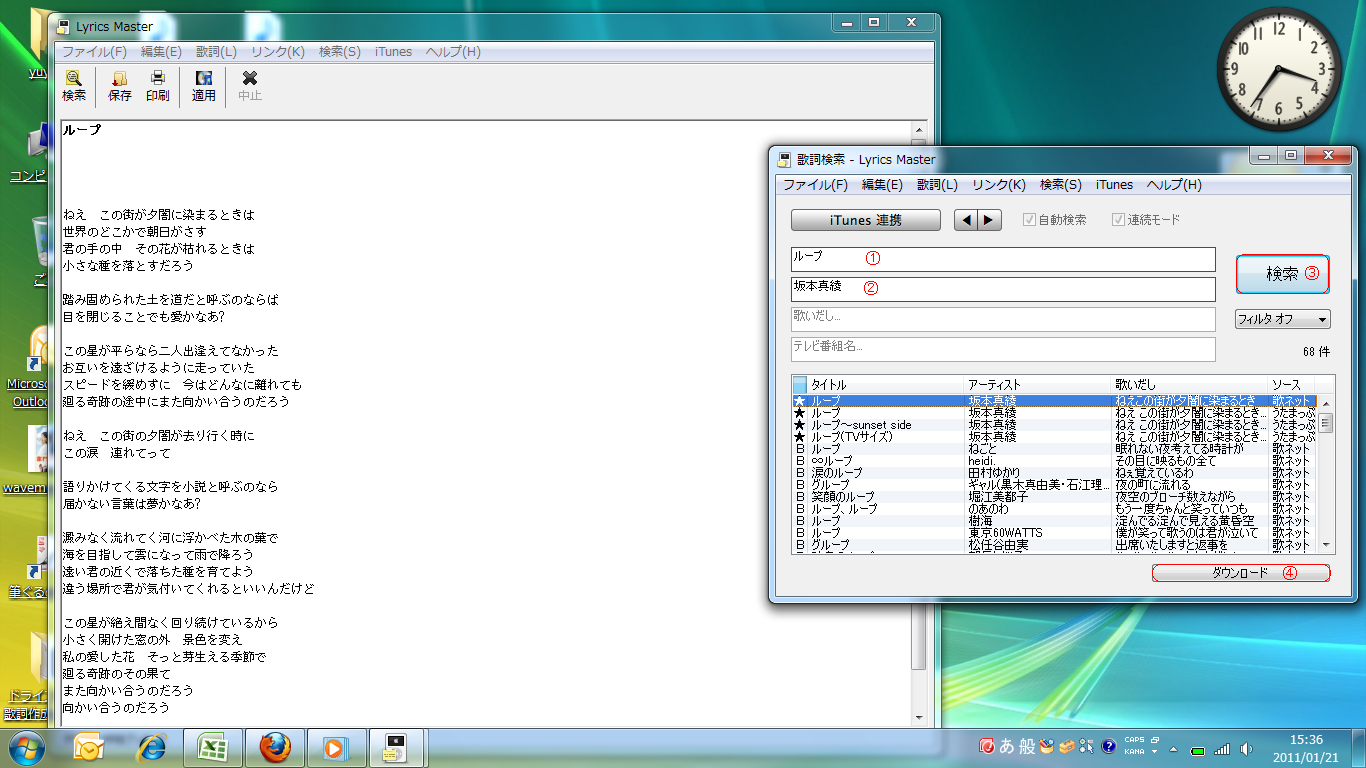Click the desktop analog clock gadget

coord(1279,68)
